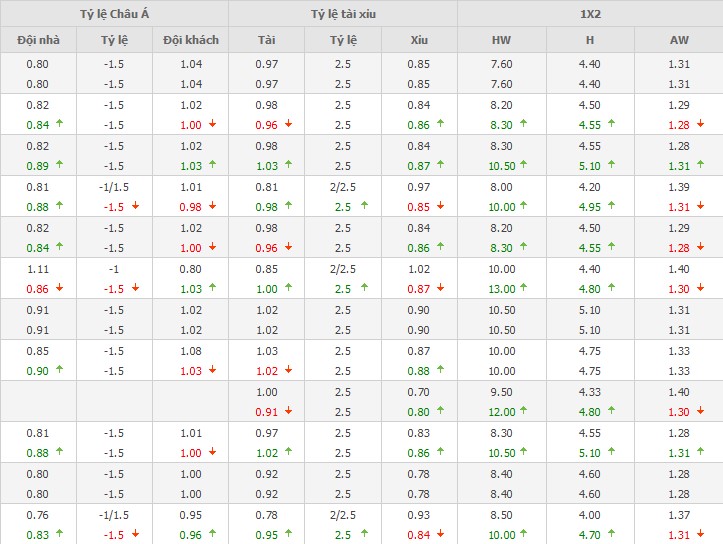The height and width of the screenshot is (544, 723).
Task: Click the Đội nhà column header
Action: click(38, 41)
